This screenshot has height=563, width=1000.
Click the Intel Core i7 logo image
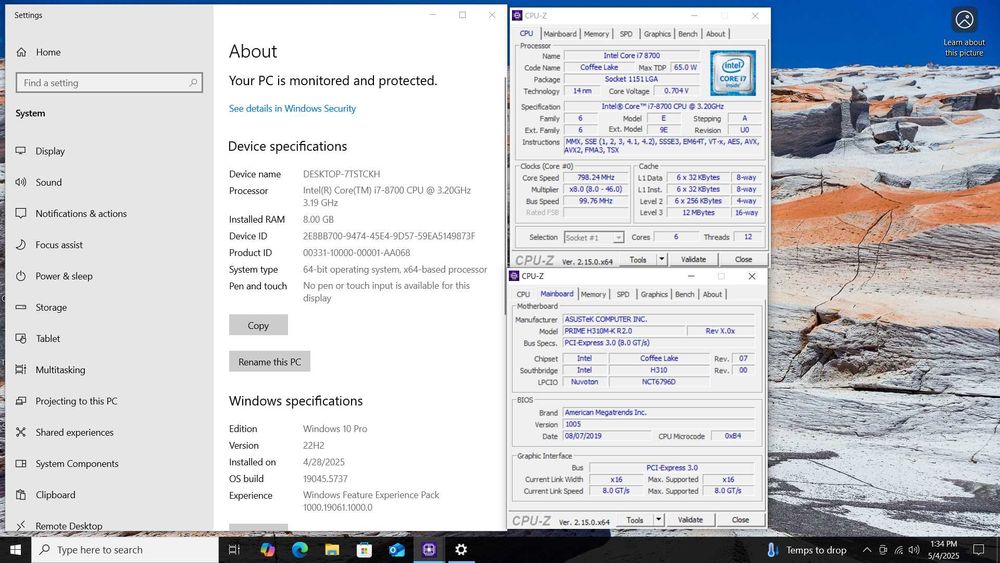click(733, 73)
